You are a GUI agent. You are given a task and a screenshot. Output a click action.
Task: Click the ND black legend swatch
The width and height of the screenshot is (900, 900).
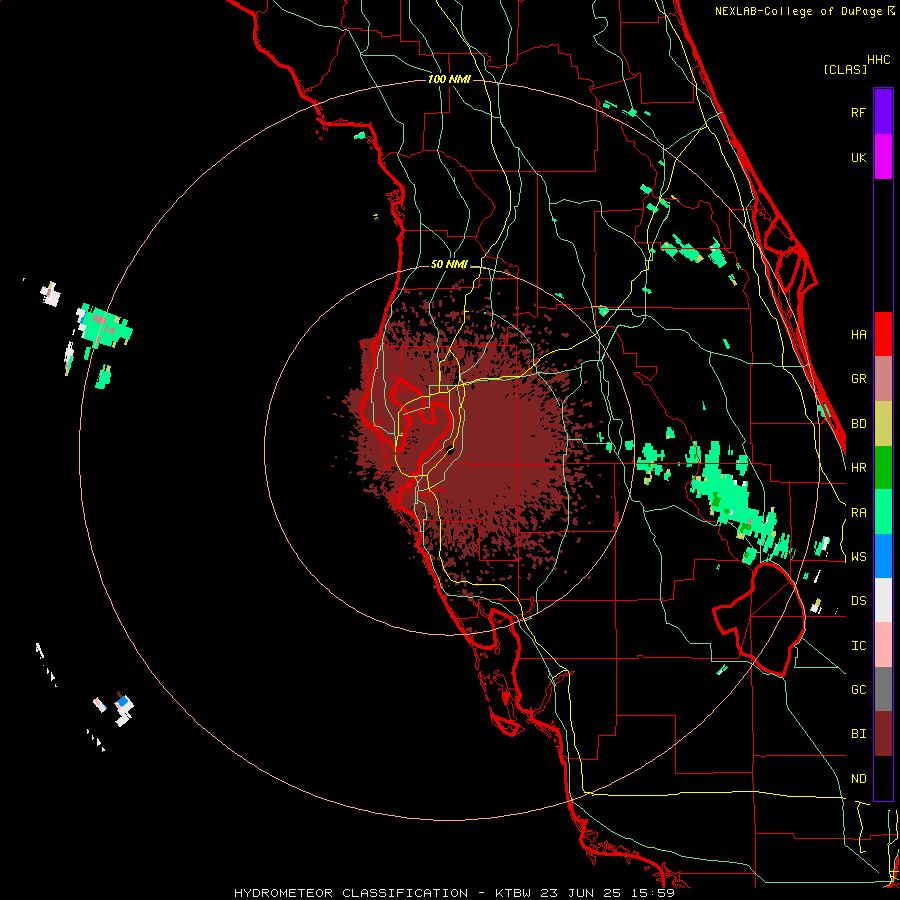click(x=883, y=778)
